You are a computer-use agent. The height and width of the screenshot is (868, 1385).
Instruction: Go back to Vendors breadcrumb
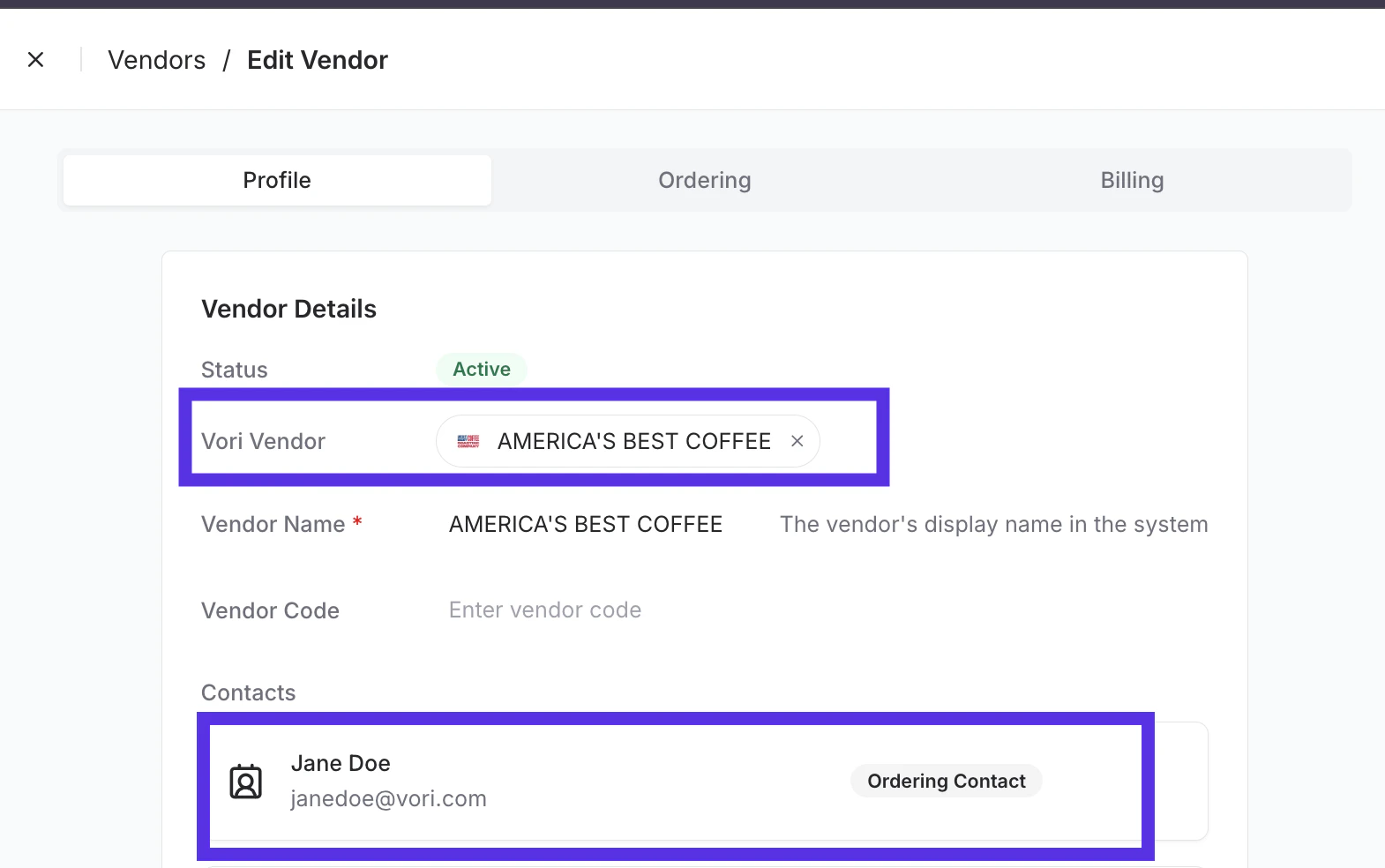tap(157, 60)
